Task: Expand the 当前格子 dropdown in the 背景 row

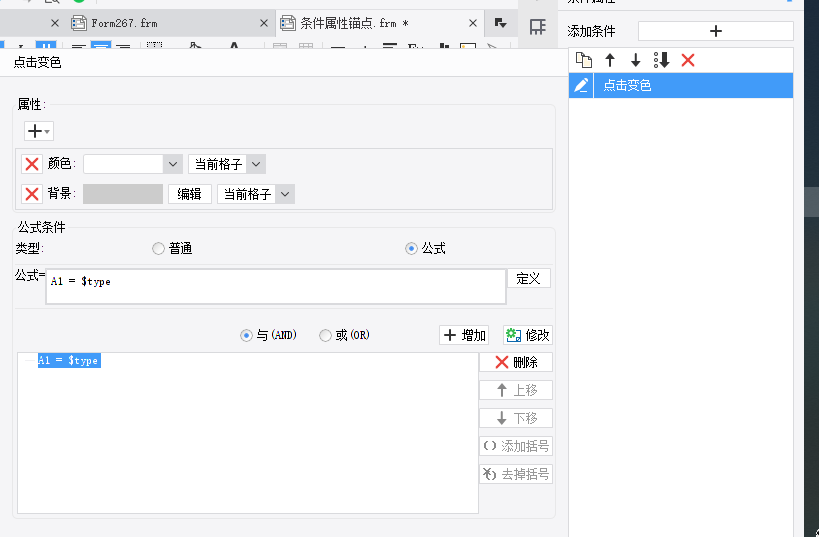Action: coord(285,194)
